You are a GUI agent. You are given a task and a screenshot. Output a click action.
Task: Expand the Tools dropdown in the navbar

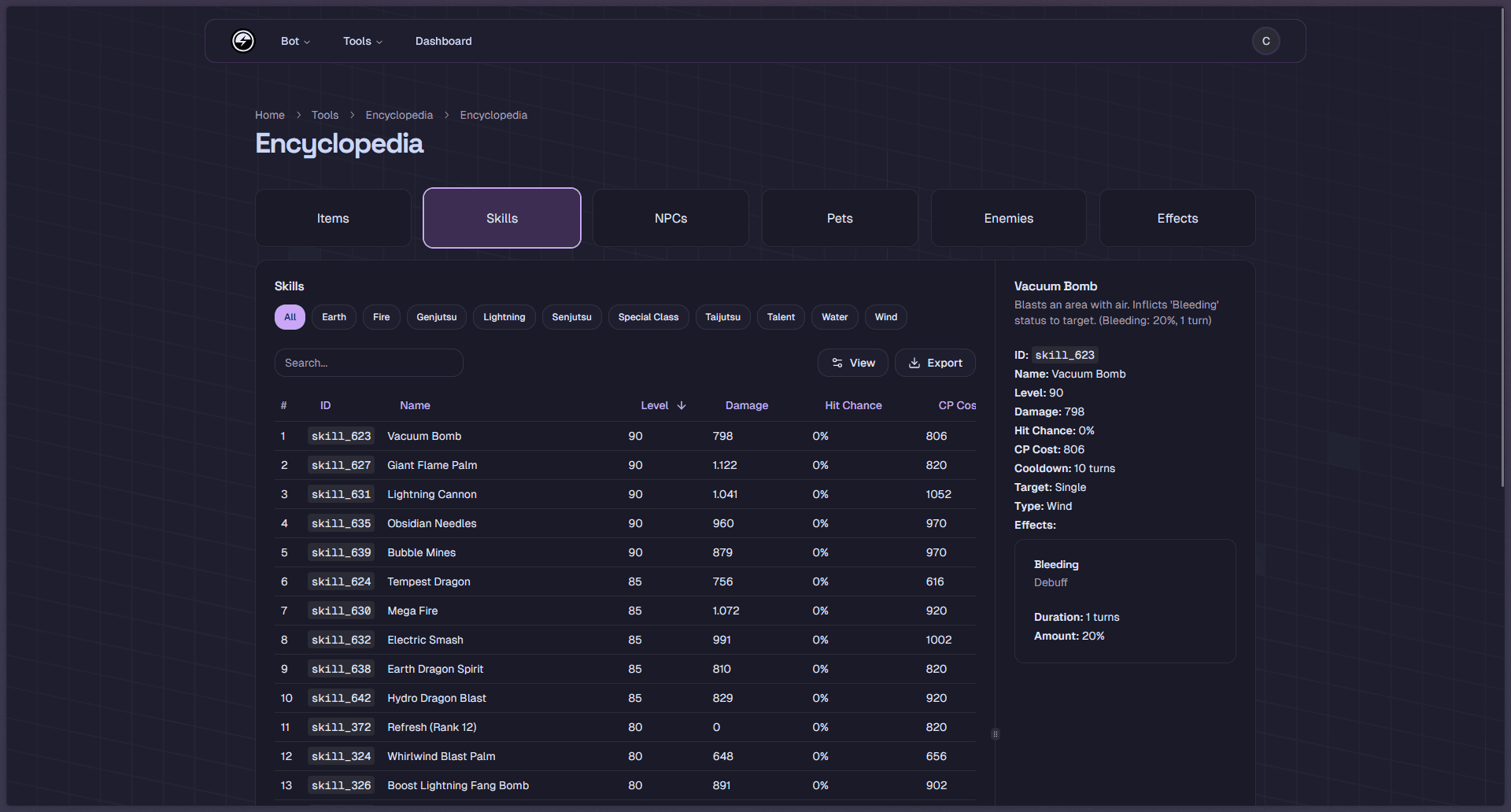[362, 41]
